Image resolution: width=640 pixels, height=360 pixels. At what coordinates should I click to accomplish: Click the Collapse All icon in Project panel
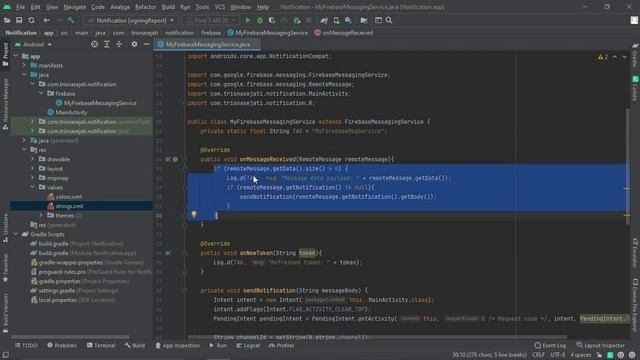click(x=119, y=44)
